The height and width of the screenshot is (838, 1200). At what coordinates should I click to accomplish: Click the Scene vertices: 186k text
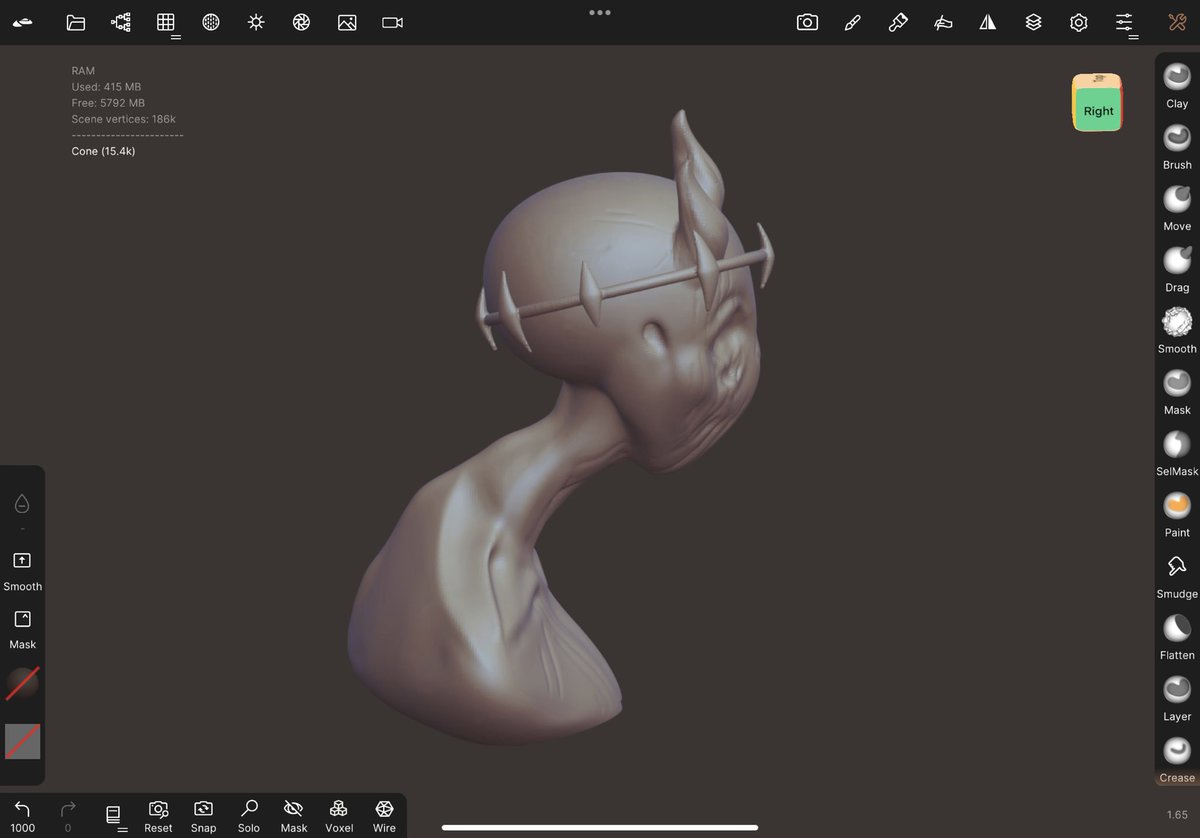point(123,119)
